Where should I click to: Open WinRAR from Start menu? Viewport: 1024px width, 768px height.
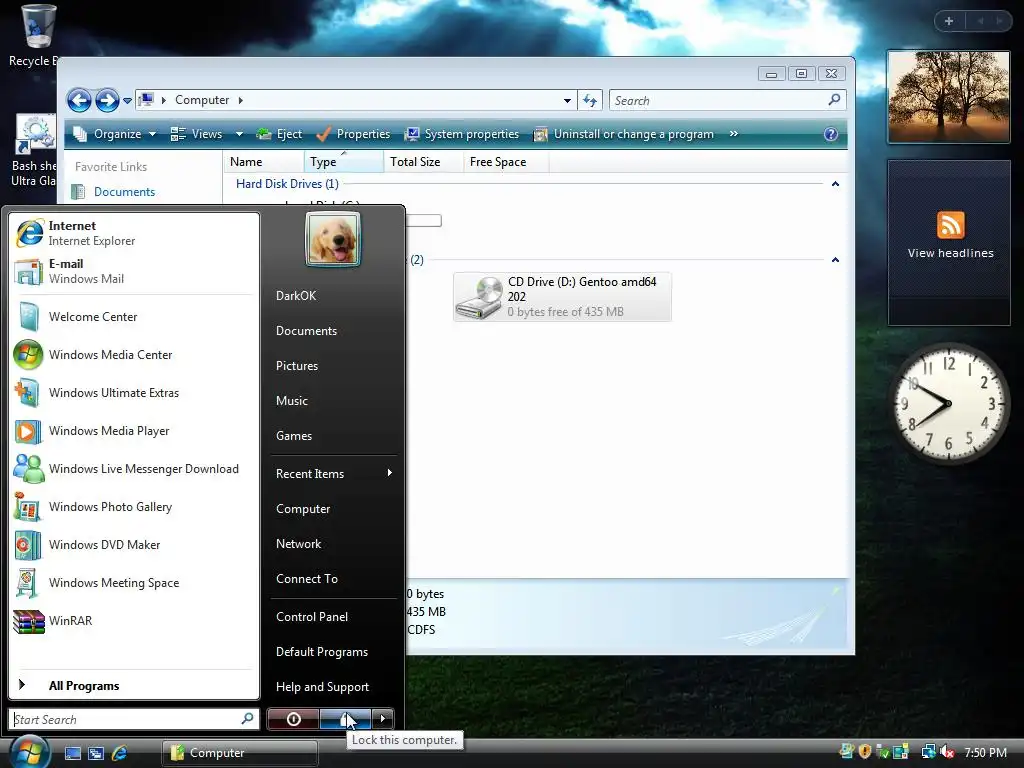(134, 620)
